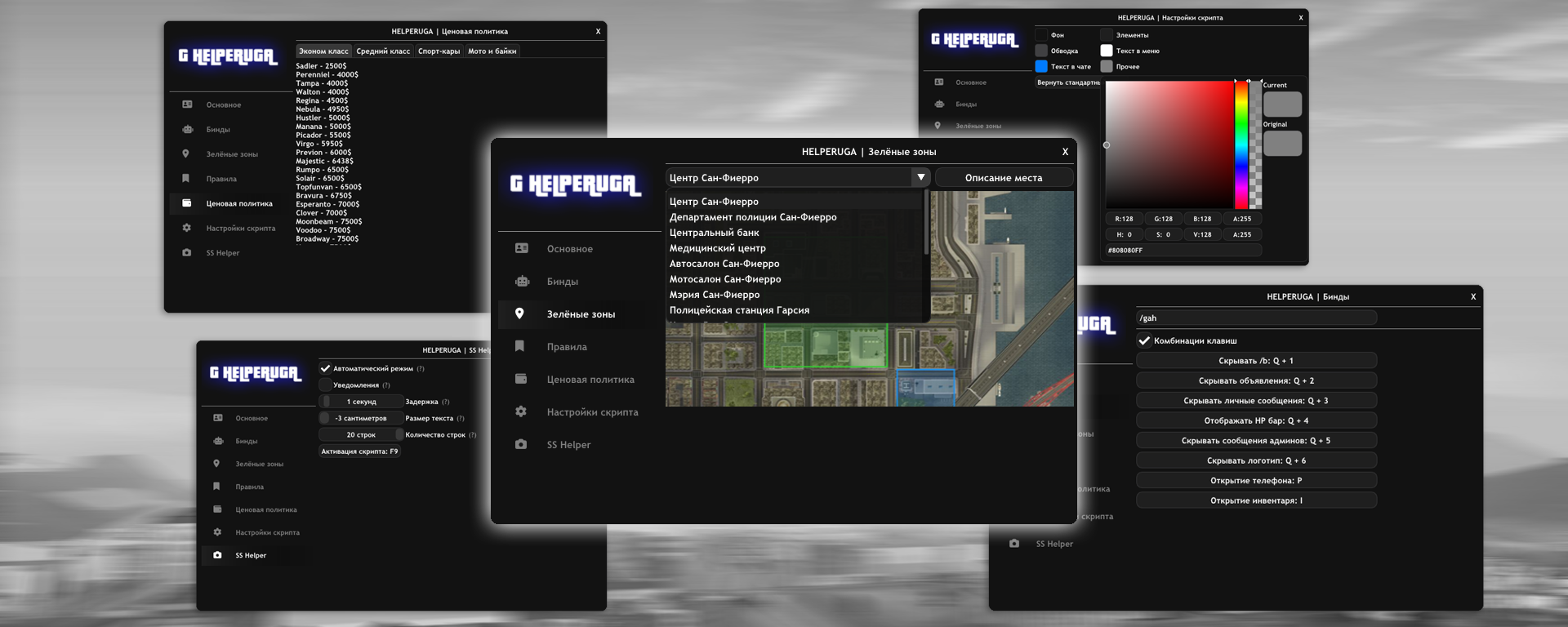Click camera icon in Бинды window sidebar
The height and width of the screenshot is (627, 1568).
pyautogui.click(x=1013, y=544)
